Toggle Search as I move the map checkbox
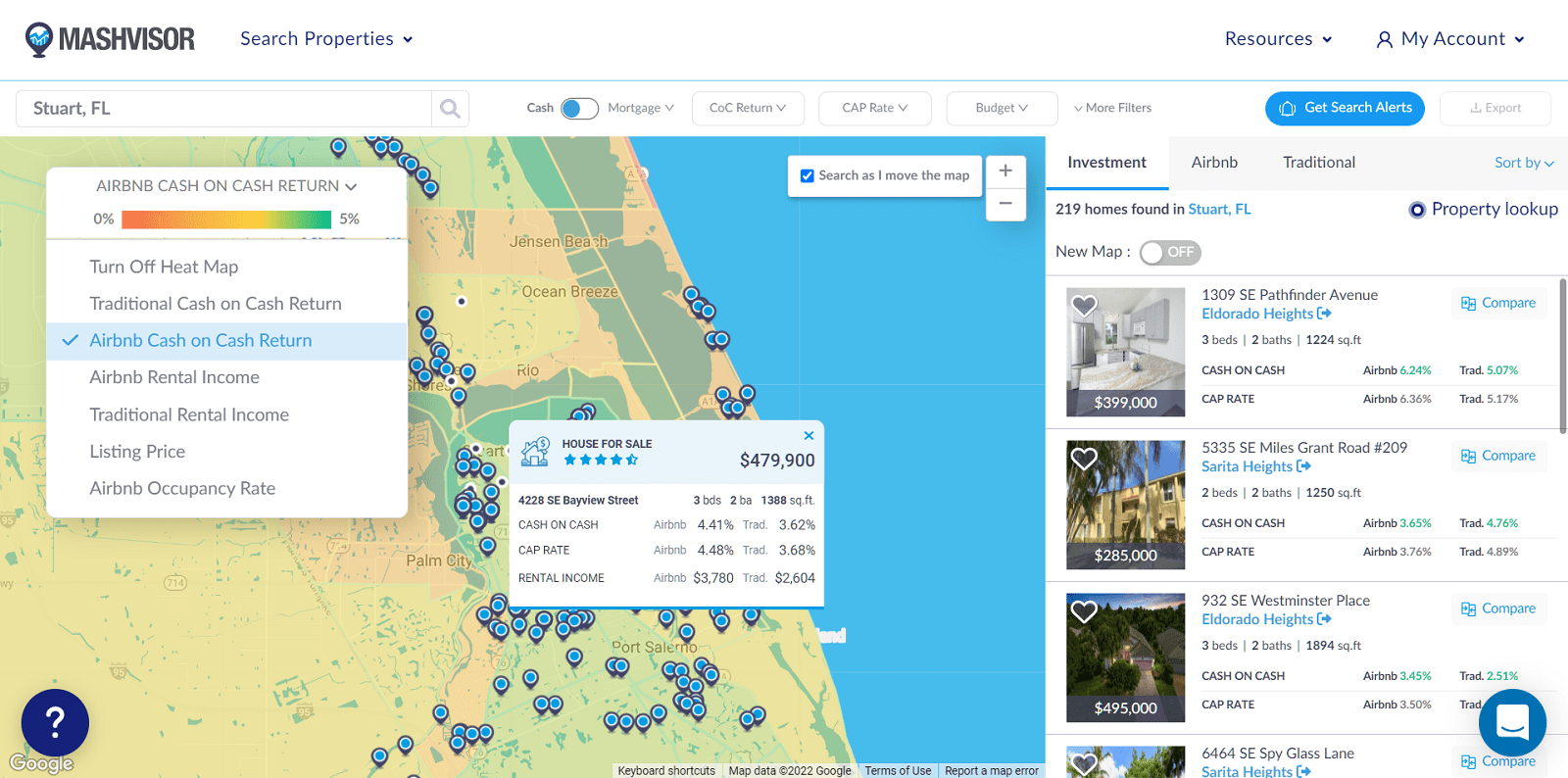Screen dimensions: 1568x778 click(x=808, y=176)
